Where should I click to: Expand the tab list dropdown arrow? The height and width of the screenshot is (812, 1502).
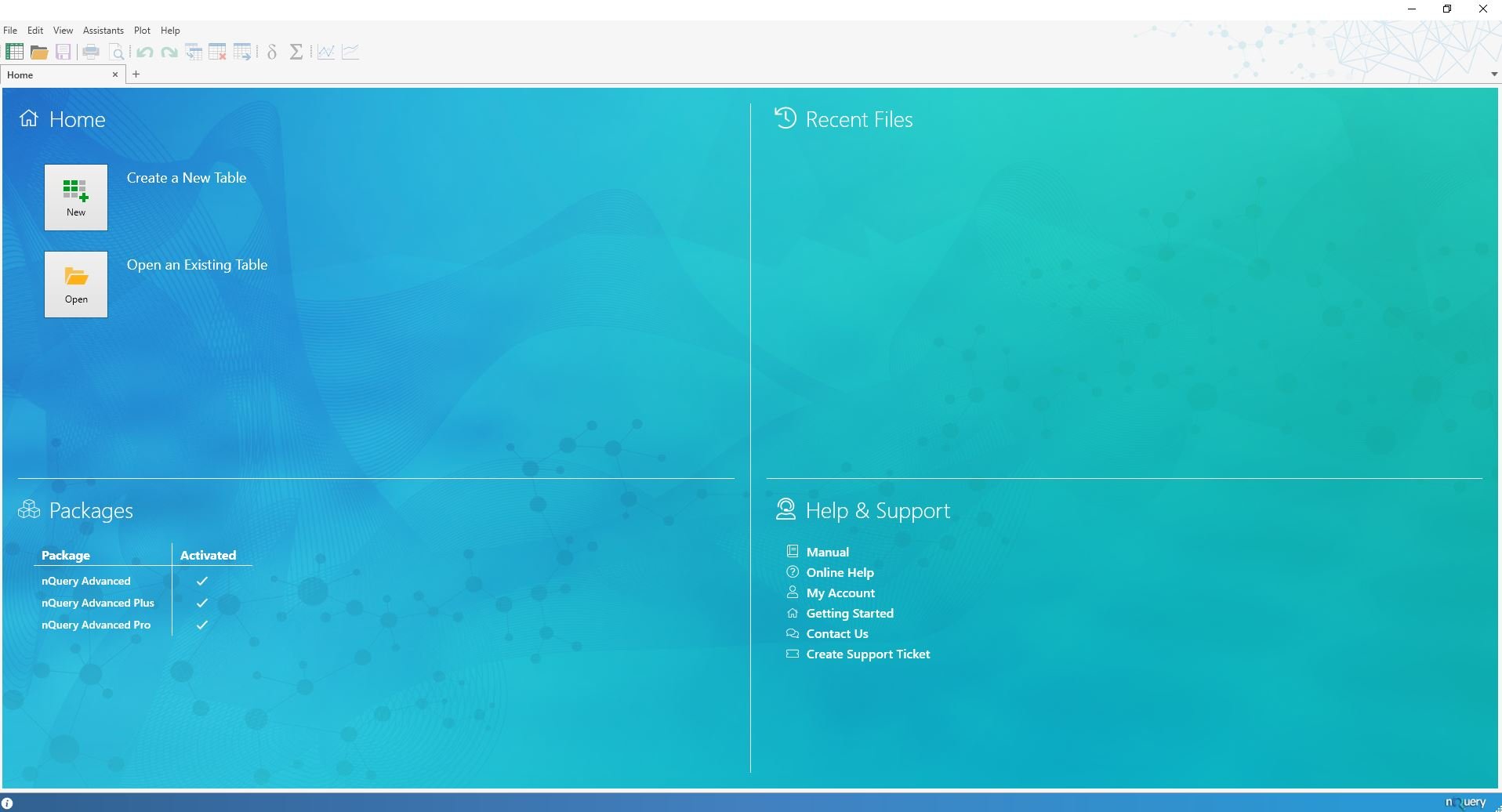1494,74
